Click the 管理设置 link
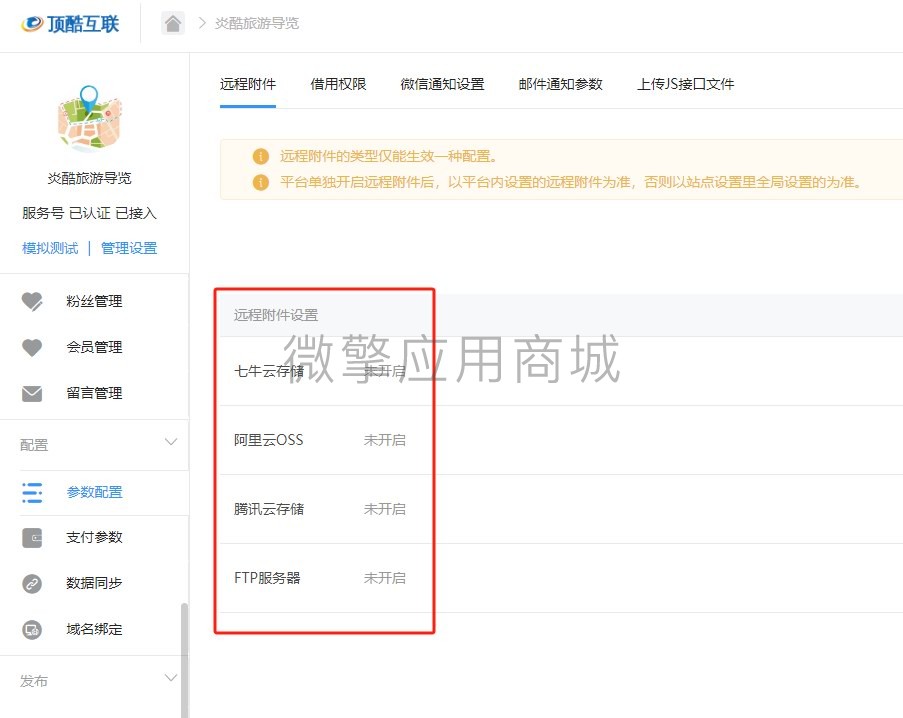Image resolution: width=903 pixels, height=718 pixels. 129,248
